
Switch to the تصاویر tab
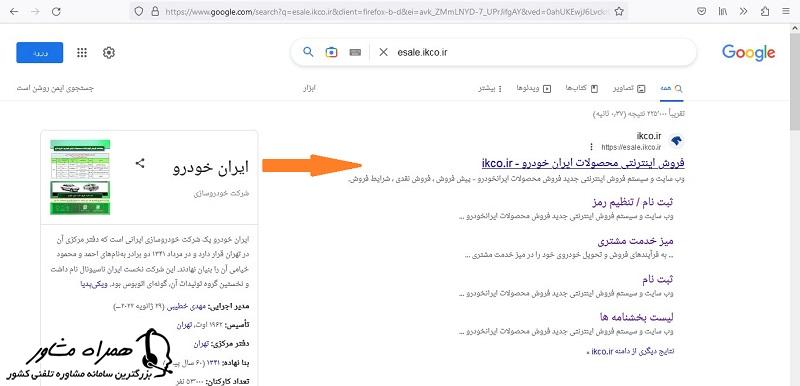tap(629, 88)
